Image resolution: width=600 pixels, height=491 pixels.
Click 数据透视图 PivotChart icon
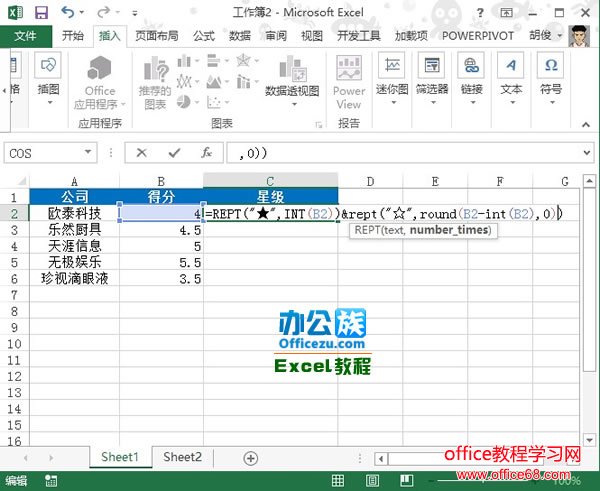tap(292, 80)
